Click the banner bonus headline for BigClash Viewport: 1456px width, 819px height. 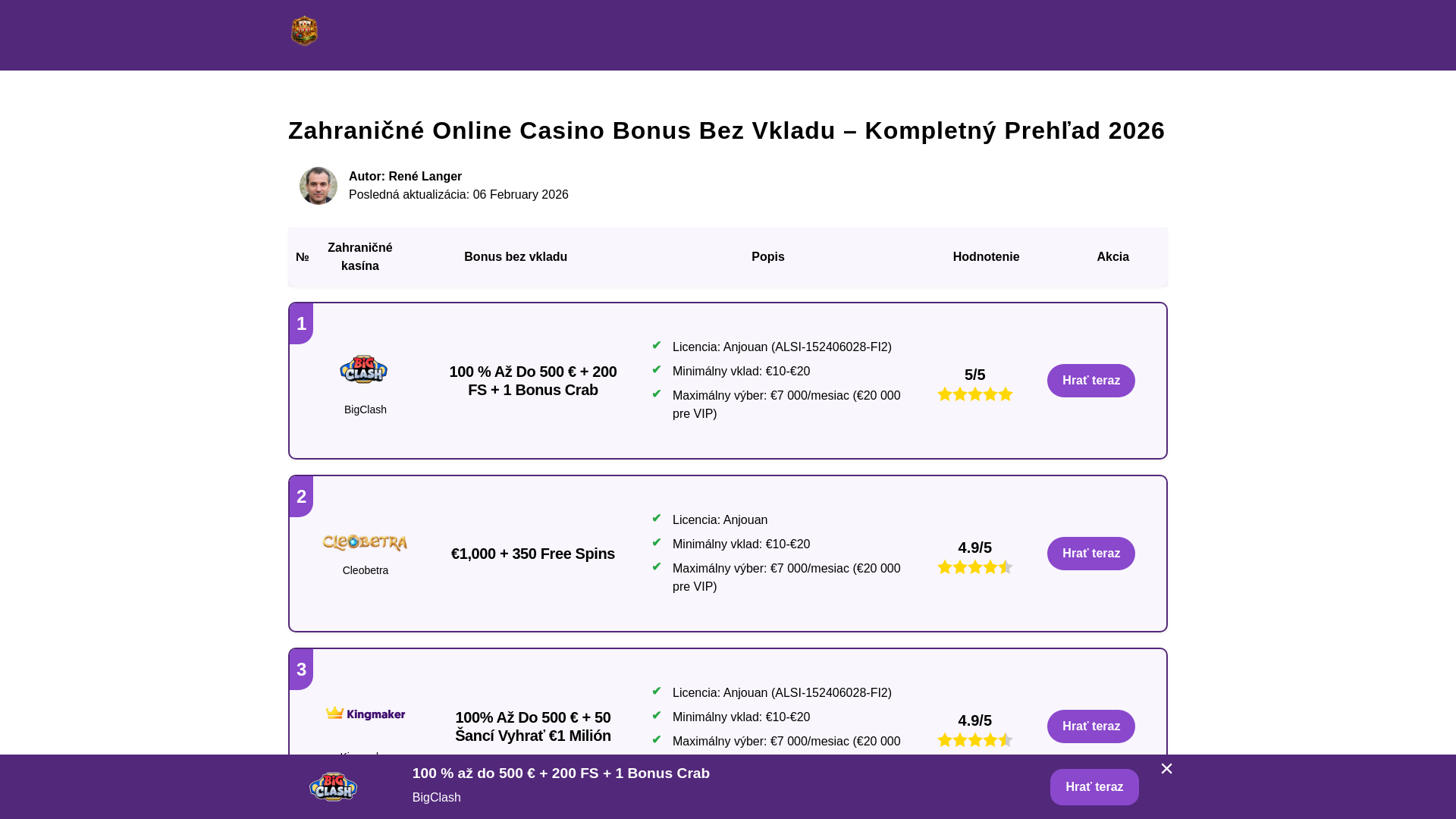[561, 773]
